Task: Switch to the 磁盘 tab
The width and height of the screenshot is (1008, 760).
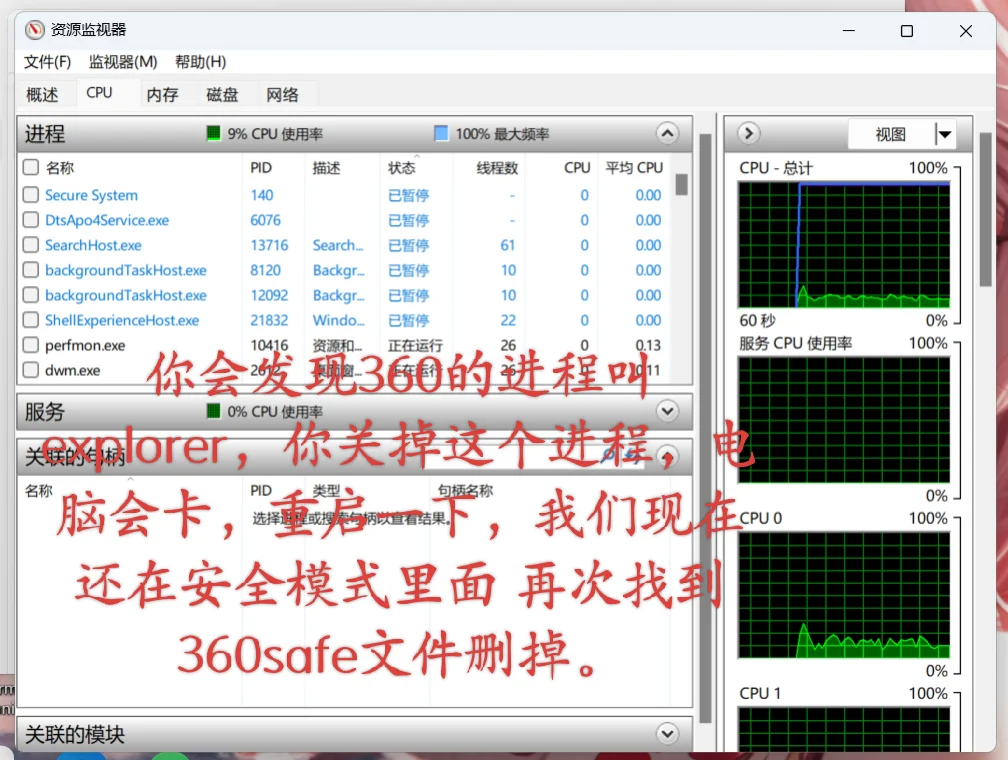Action: point(222,94)
